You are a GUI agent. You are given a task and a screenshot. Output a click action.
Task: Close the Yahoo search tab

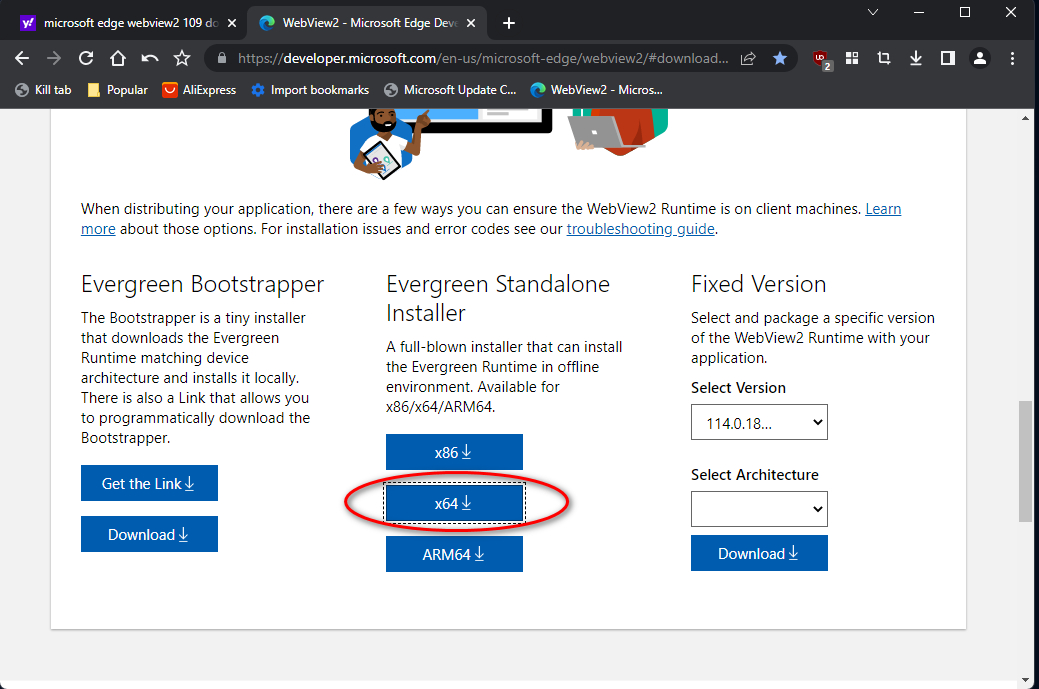(x=232, y=23)
